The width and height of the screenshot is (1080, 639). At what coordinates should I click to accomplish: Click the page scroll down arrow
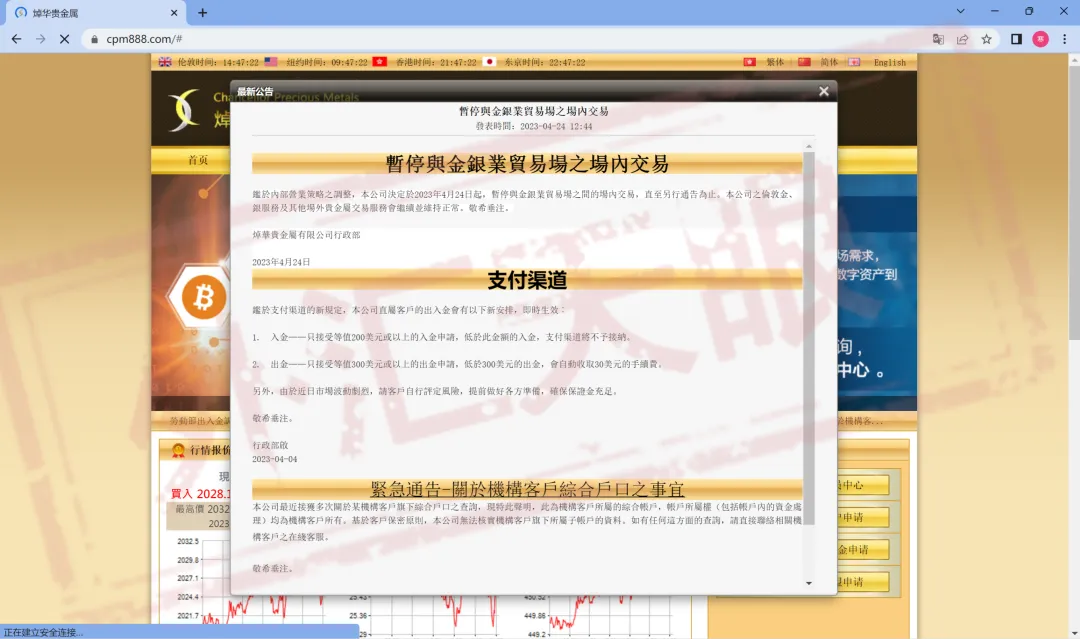pyautogui.click(x=1074, y=633)
